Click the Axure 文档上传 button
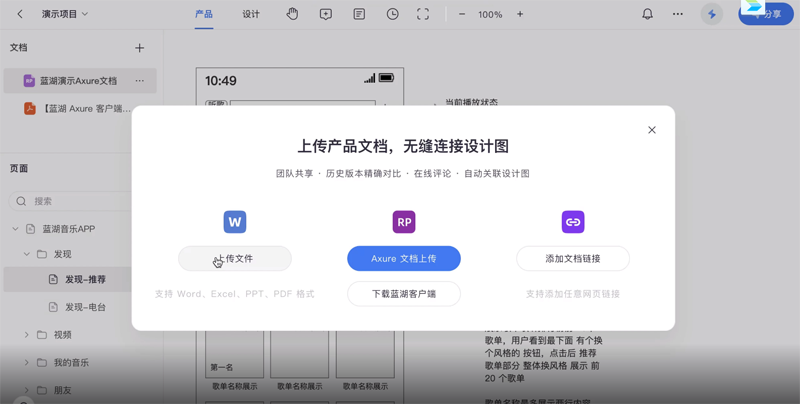 (404, 258)
